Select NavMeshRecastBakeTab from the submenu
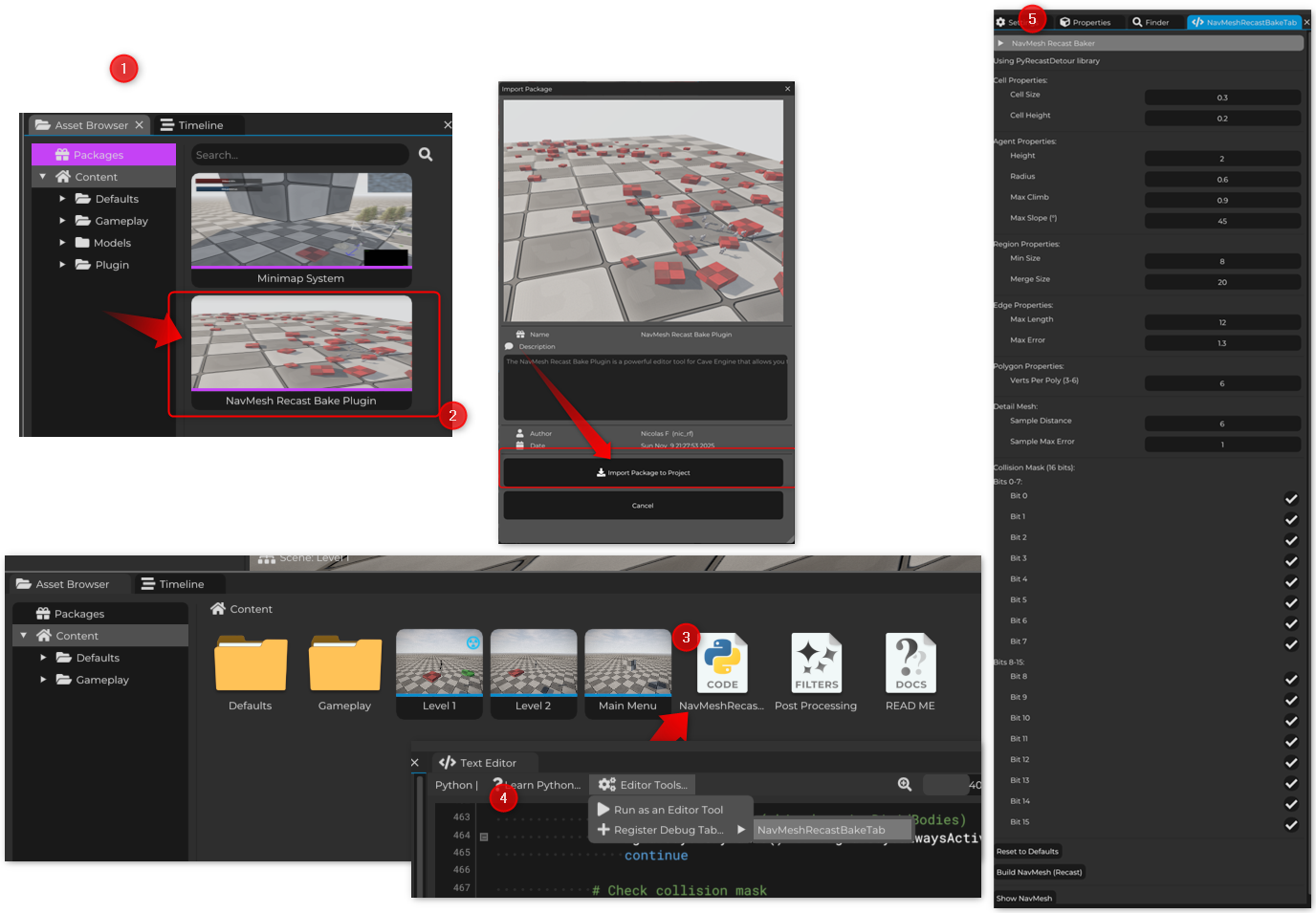Image resolution: width=1316 pixels, height=913 pixels. pyautogui.click(x=821, y=830)
